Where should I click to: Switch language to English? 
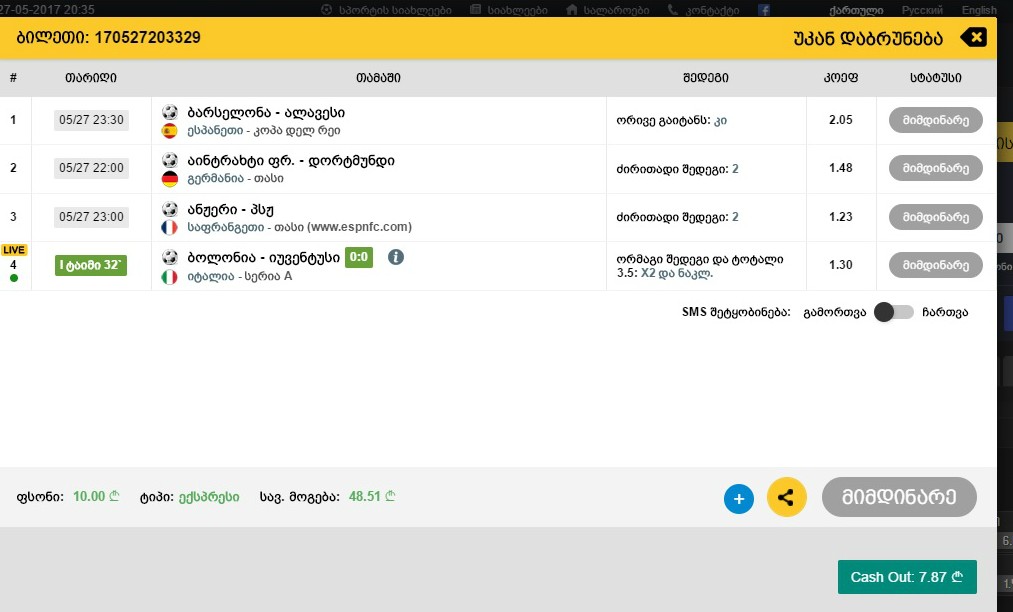(979, 10)
